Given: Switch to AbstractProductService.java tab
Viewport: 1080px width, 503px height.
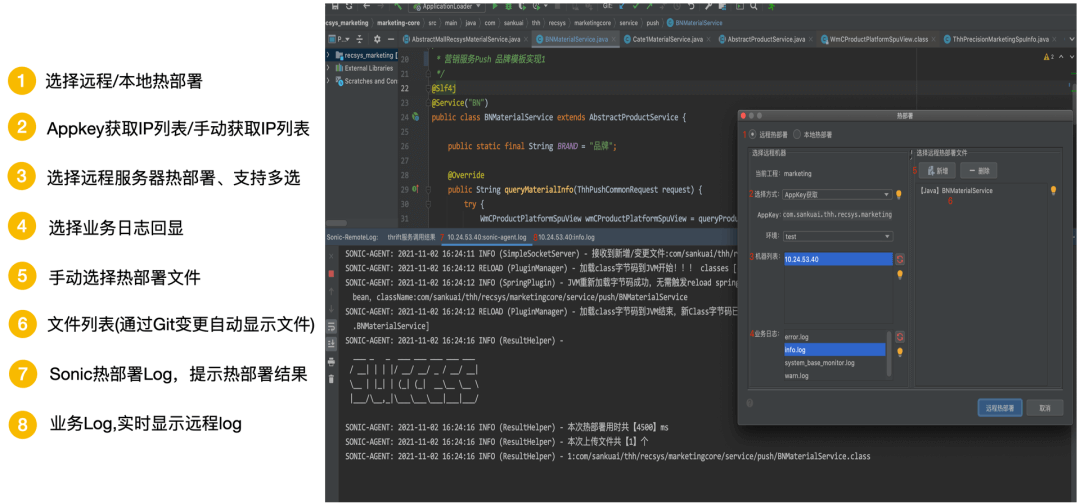Looking at the screenshot, I should pyautogui.click(x=766, y=39).
